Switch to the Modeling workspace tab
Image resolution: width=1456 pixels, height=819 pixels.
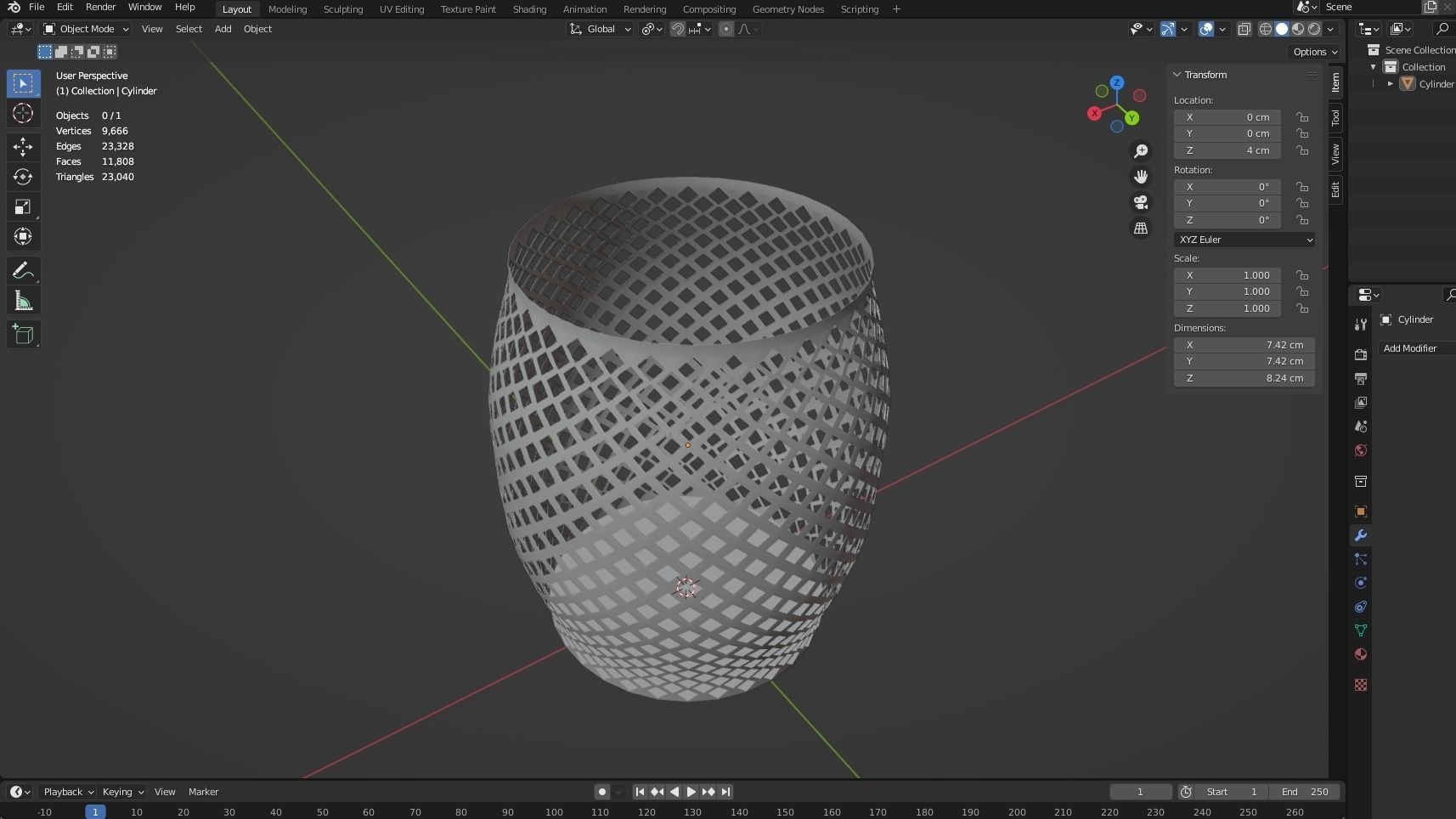(287, 9)
